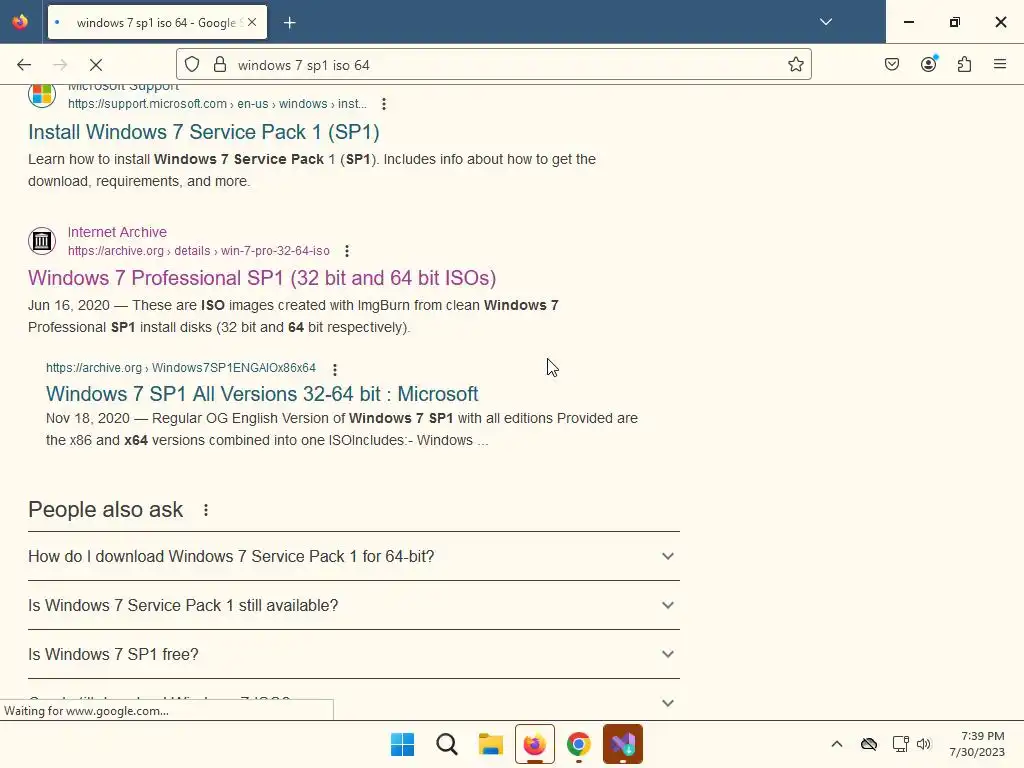Open the tracking protection shield icon

click(192, 65)
